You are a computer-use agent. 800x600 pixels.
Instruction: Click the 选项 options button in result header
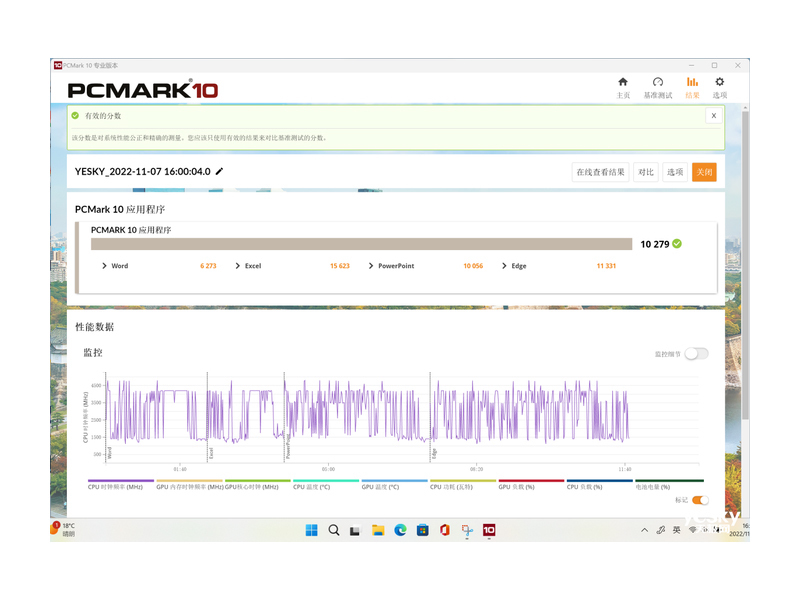pos(675,172)
